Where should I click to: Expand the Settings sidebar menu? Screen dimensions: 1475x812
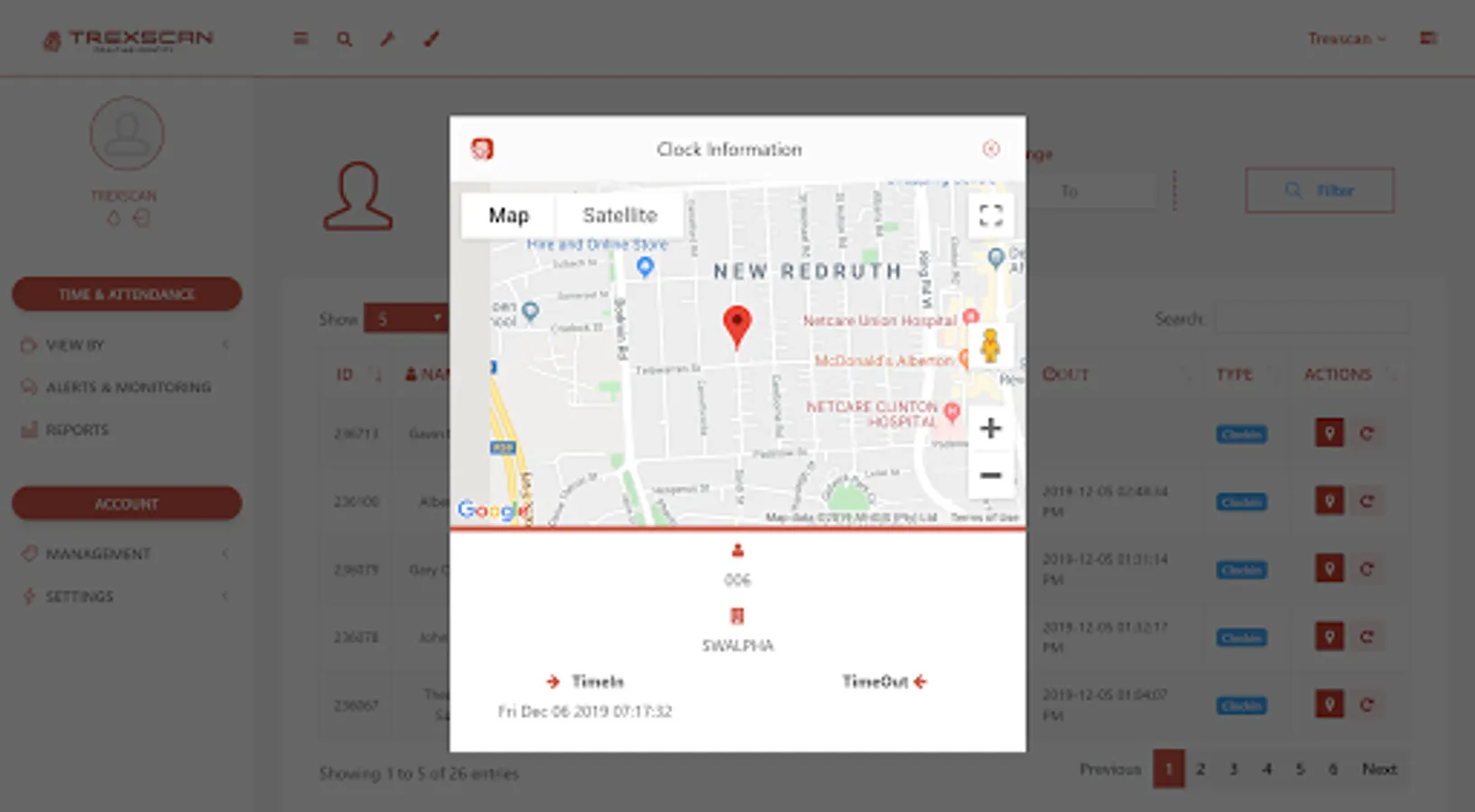(x=126, y=595)
